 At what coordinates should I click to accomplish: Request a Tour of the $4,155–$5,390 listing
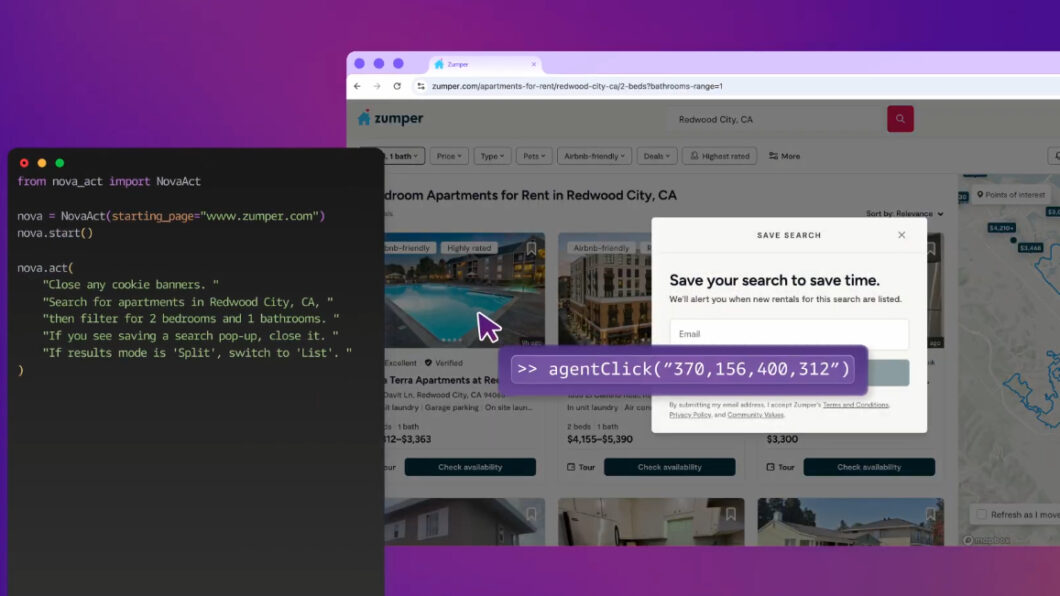pos(581,467)
